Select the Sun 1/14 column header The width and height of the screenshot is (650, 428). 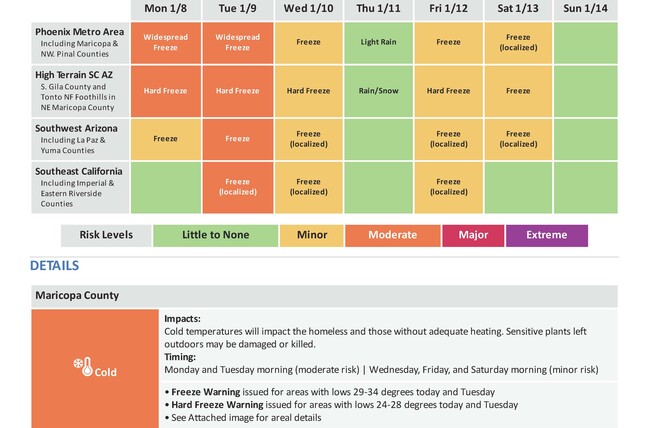(585, 10)
